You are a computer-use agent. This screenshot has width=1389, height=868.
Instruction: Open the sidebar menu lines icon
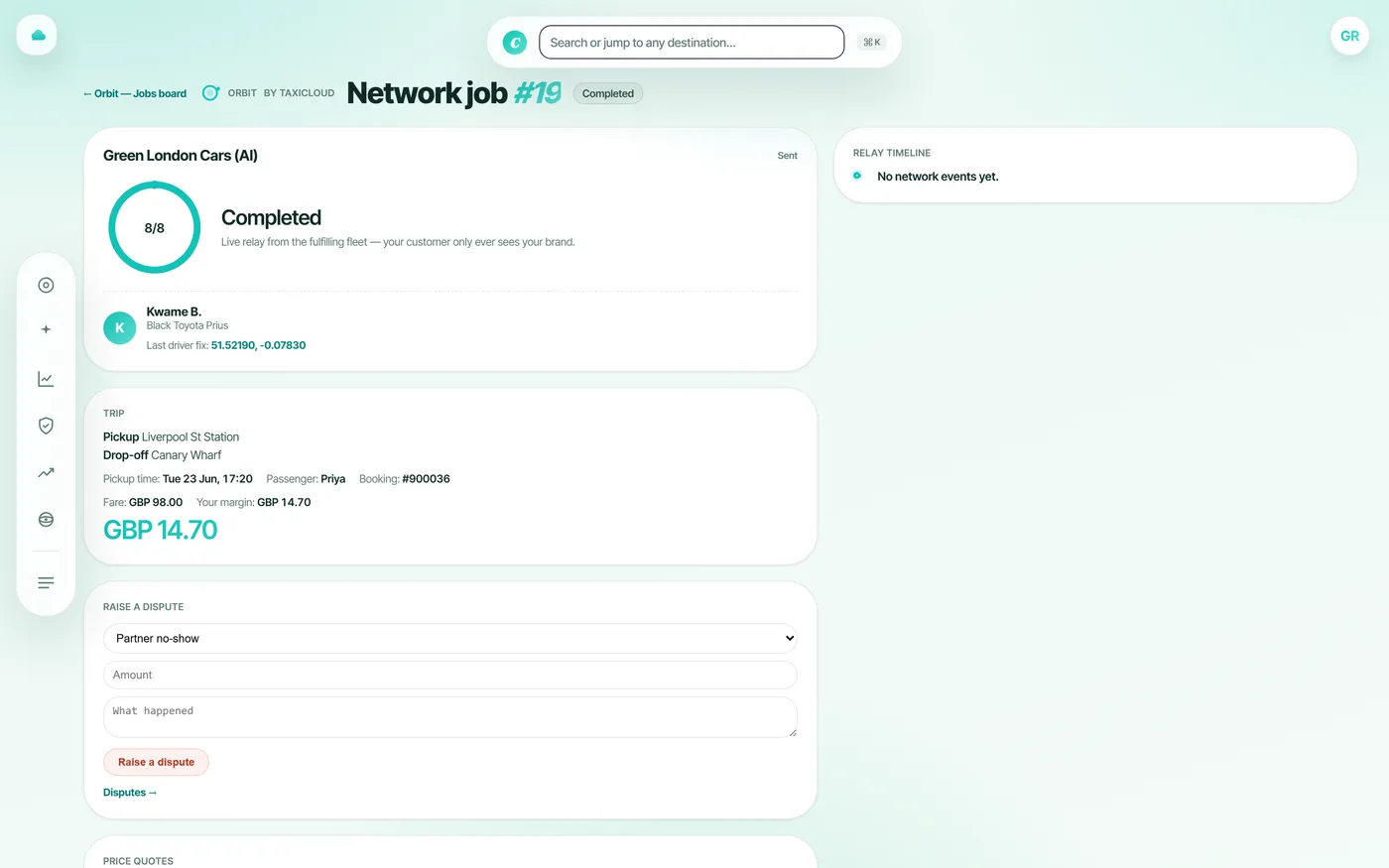pyautogui.click(x=46, y=582)
